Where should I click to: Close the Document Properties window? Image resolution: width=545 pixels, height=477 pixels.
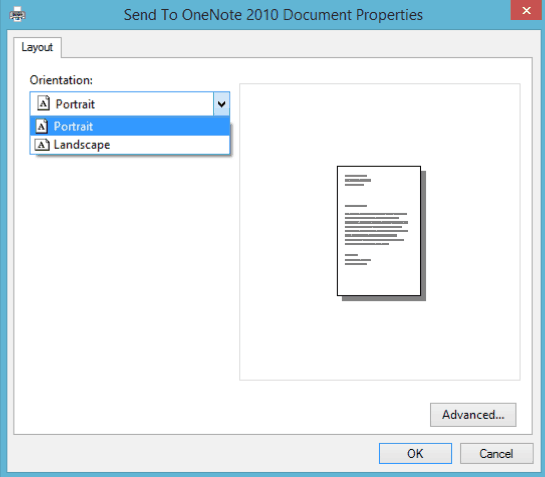click(526, 10)
